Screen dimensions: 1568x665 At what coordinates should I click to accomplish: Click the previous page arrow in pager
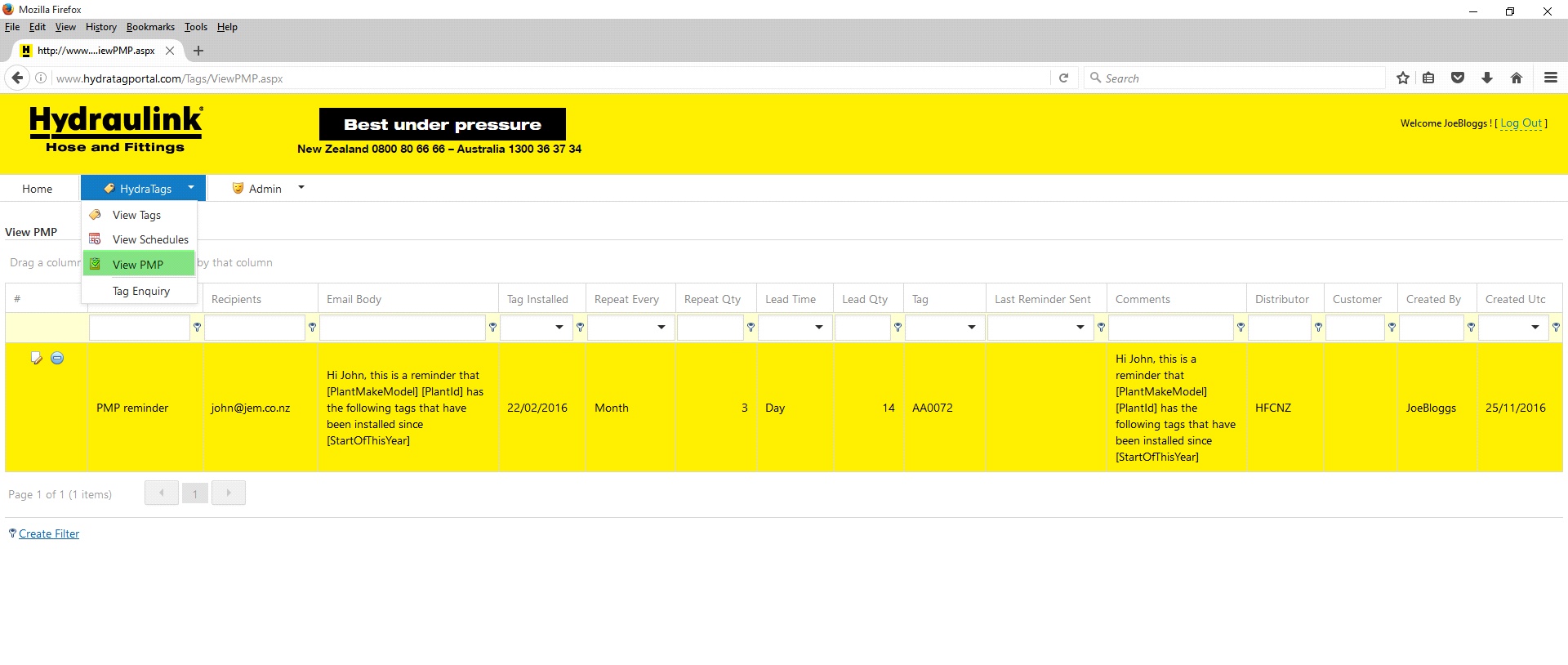click(162, 493)
